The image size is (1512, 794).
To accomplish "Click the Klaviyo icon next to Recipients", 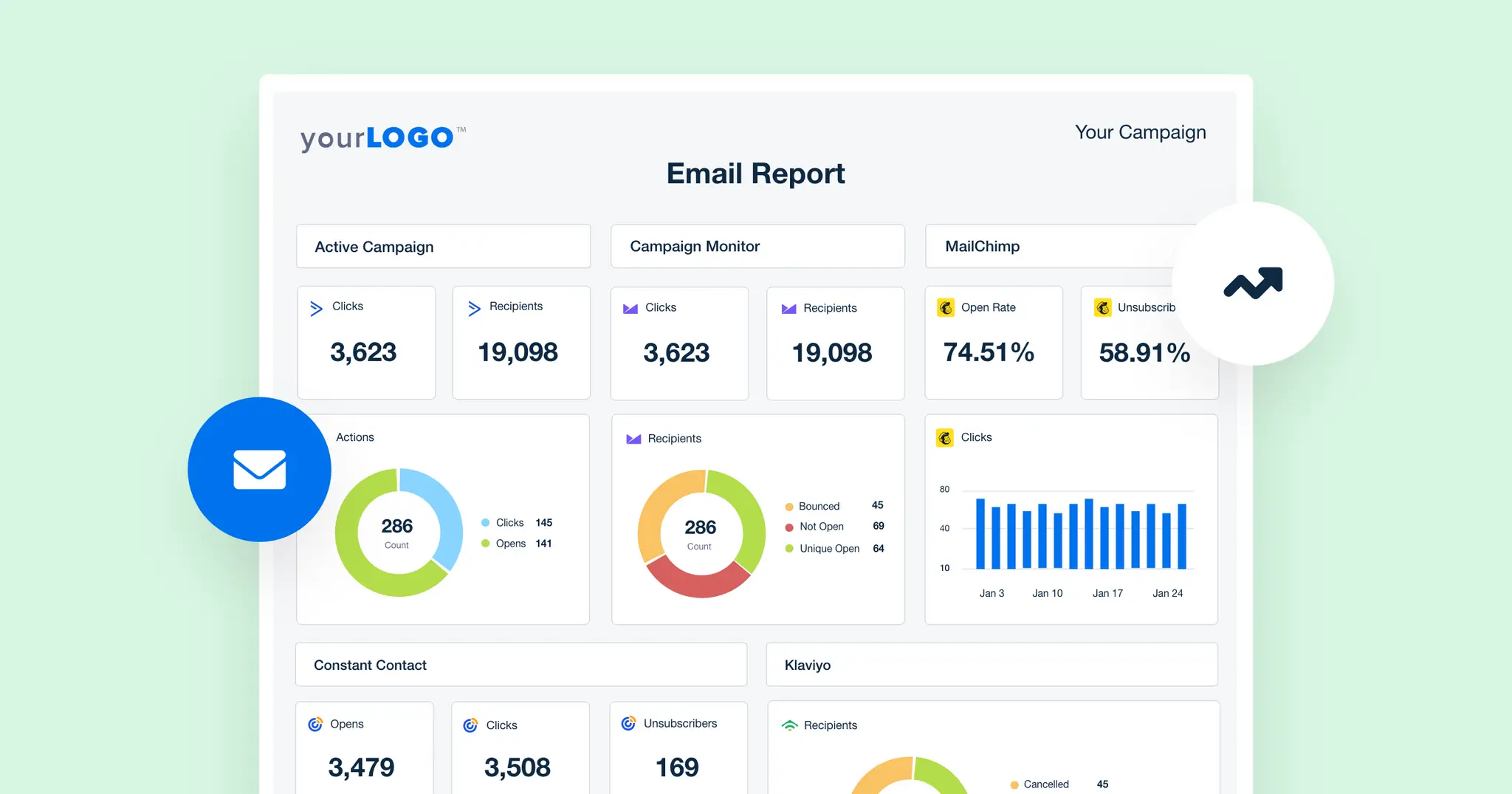I will click(x=791, y=725).
